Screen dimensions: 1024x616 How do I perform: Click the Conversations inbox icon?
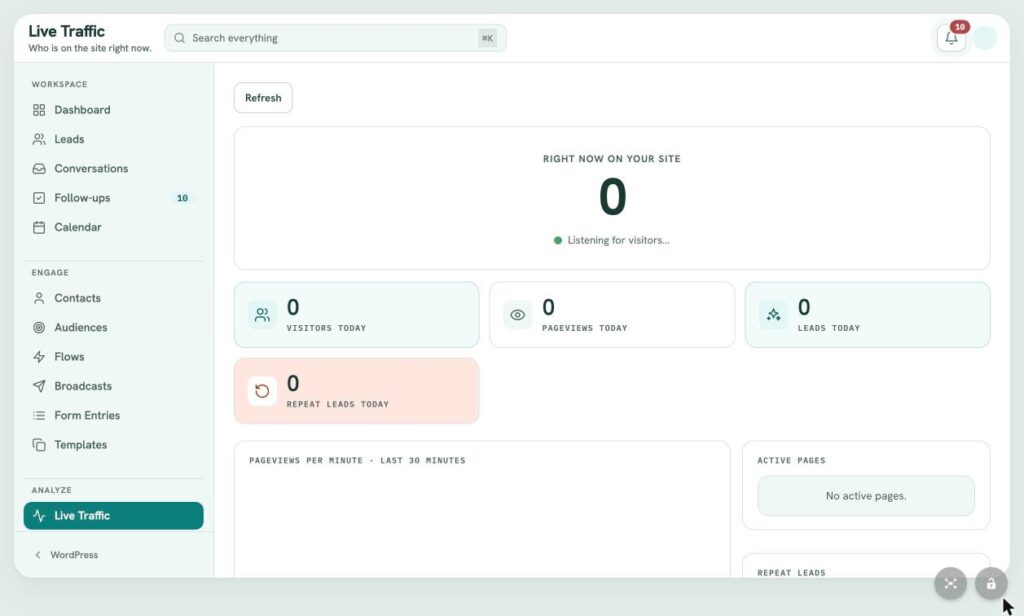pyautogui.click(x=39, y=169)
